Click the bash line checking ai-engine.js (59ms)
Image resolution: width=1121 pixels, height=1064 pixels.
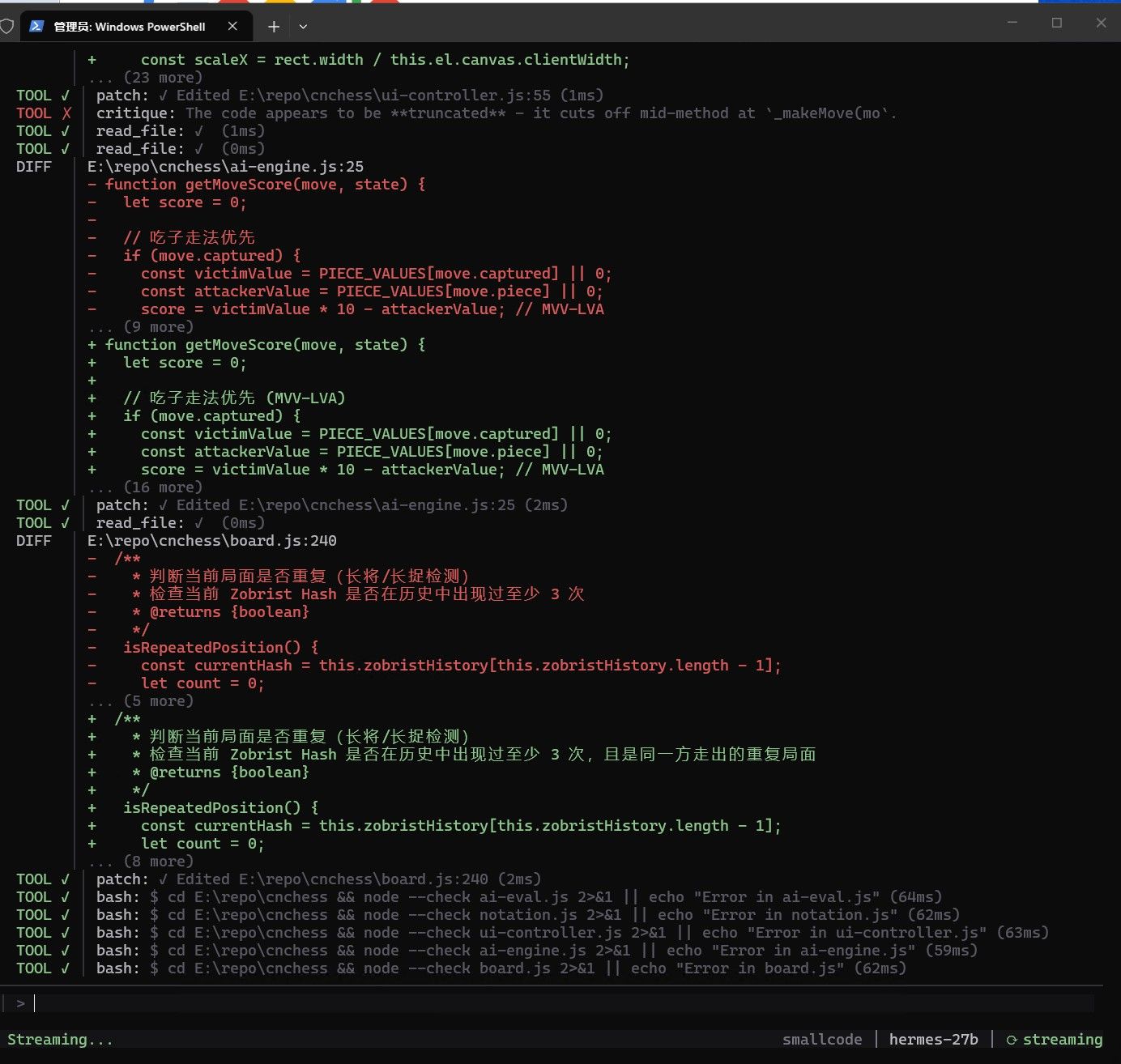(537, 951)
